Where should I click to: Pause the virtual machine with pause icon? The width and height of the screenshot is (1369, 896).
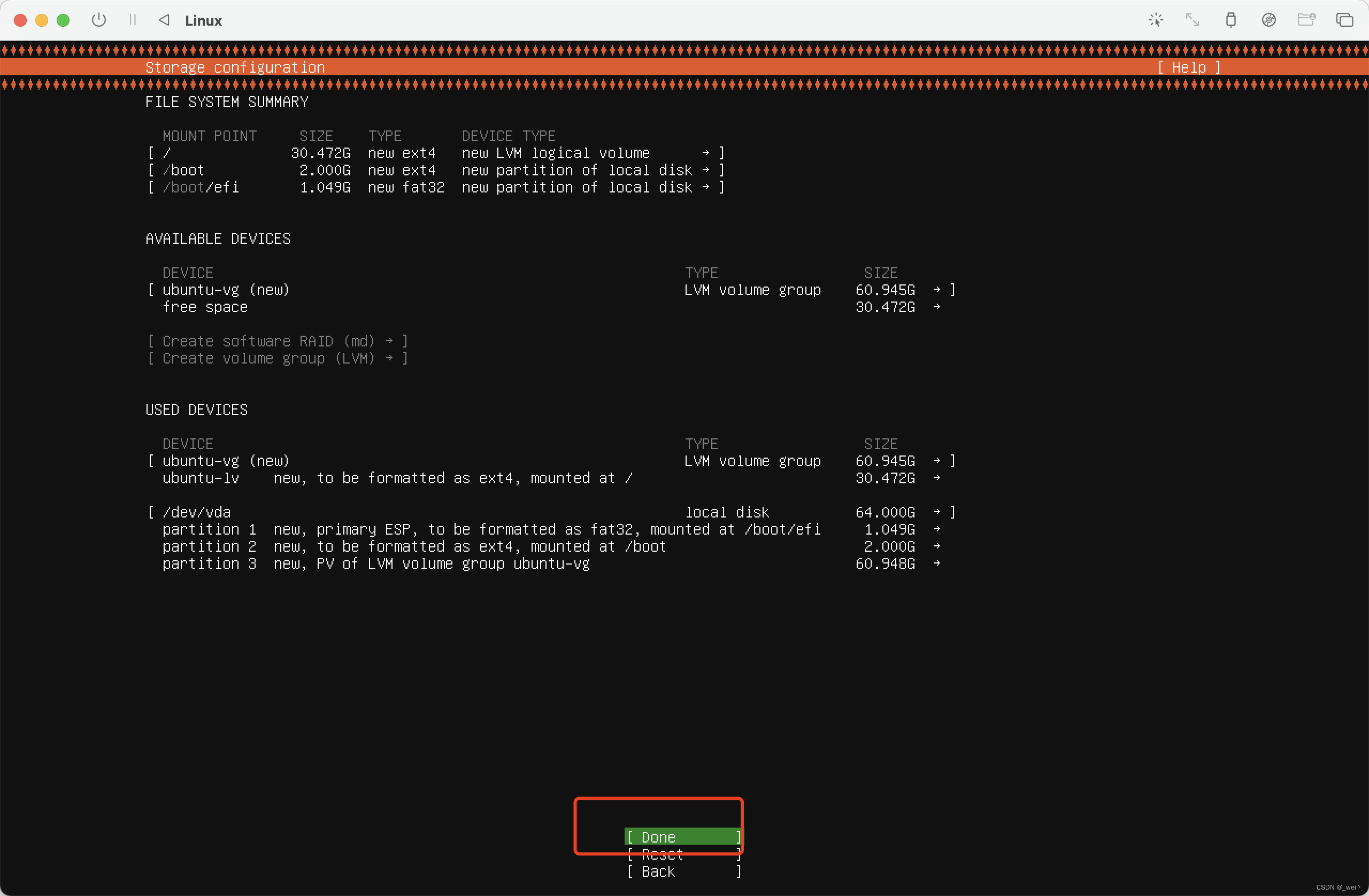tap(133, 20)
